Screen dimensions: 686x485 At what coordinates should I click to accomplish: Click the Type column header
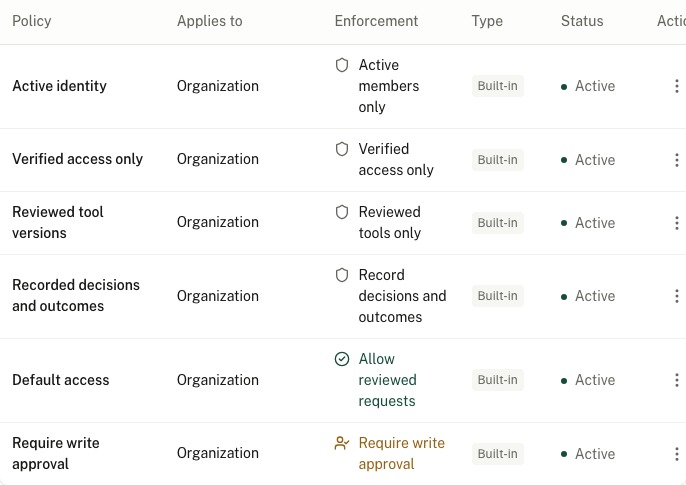click(x=487, y=21)
